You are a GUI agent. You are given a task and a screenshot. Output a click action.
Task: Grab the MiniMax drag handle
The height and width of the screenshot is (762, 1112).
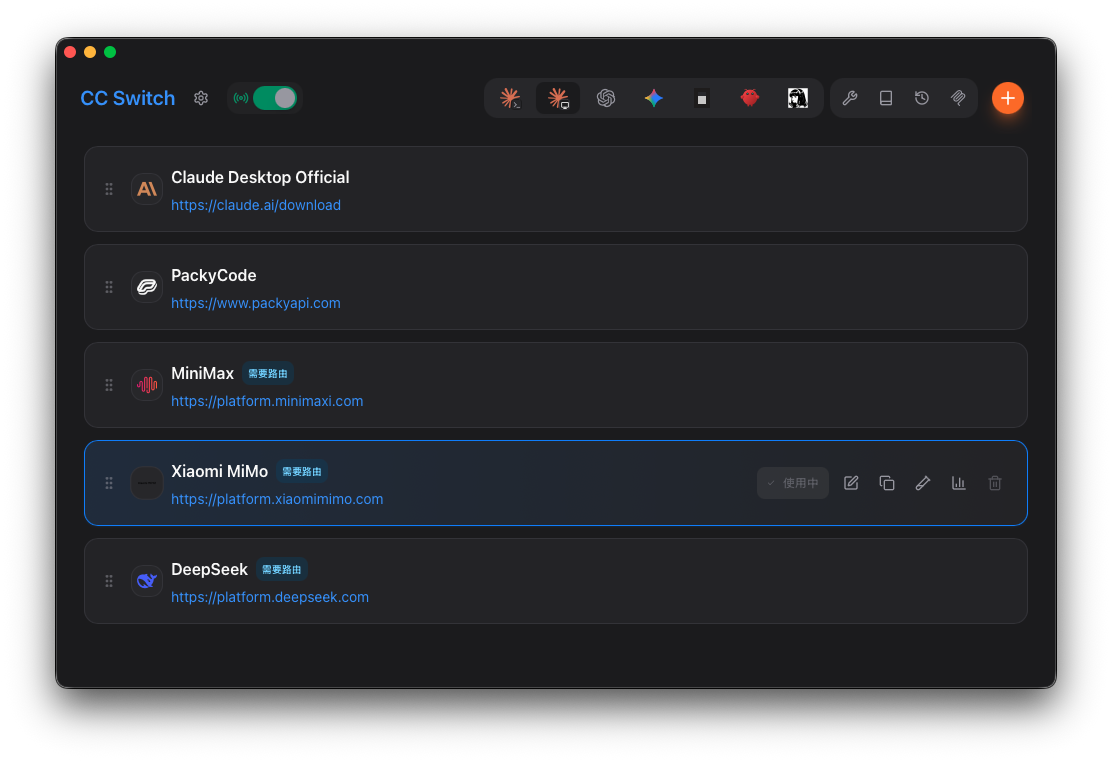pyautogui.click(x=109, y=385)
